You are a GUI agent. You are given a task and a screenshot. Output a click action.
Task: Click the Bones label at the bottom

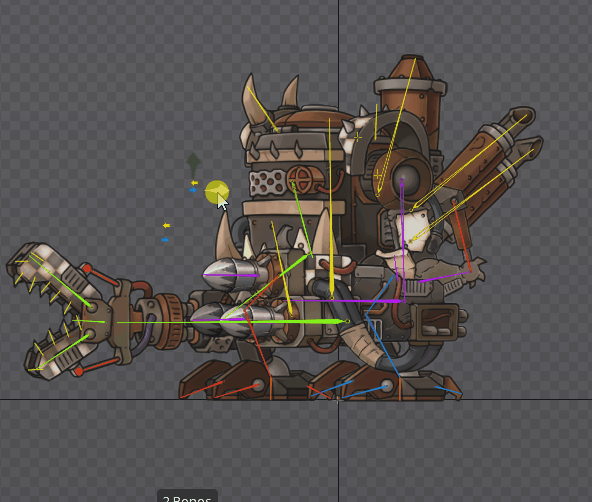coord(187,497)
